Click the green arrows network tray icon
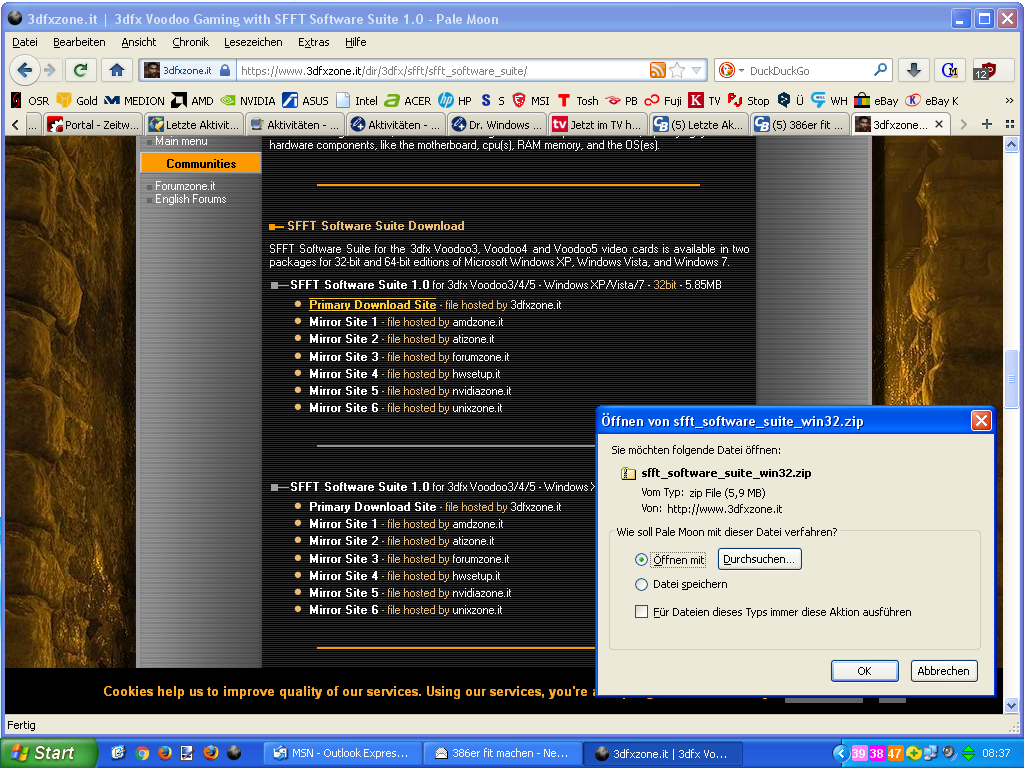Screen dimensions: 1024x768 (968, 753)
